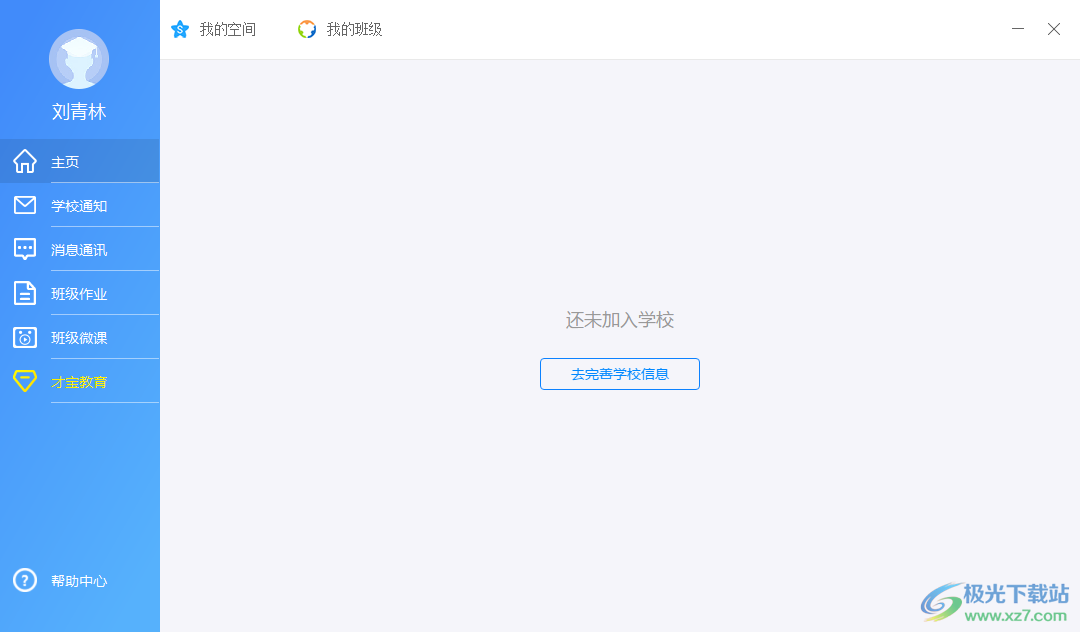Screen dimensions: 1080x632
Task: Open 学校通知 via the envelope icon
Action: (24, 205)
